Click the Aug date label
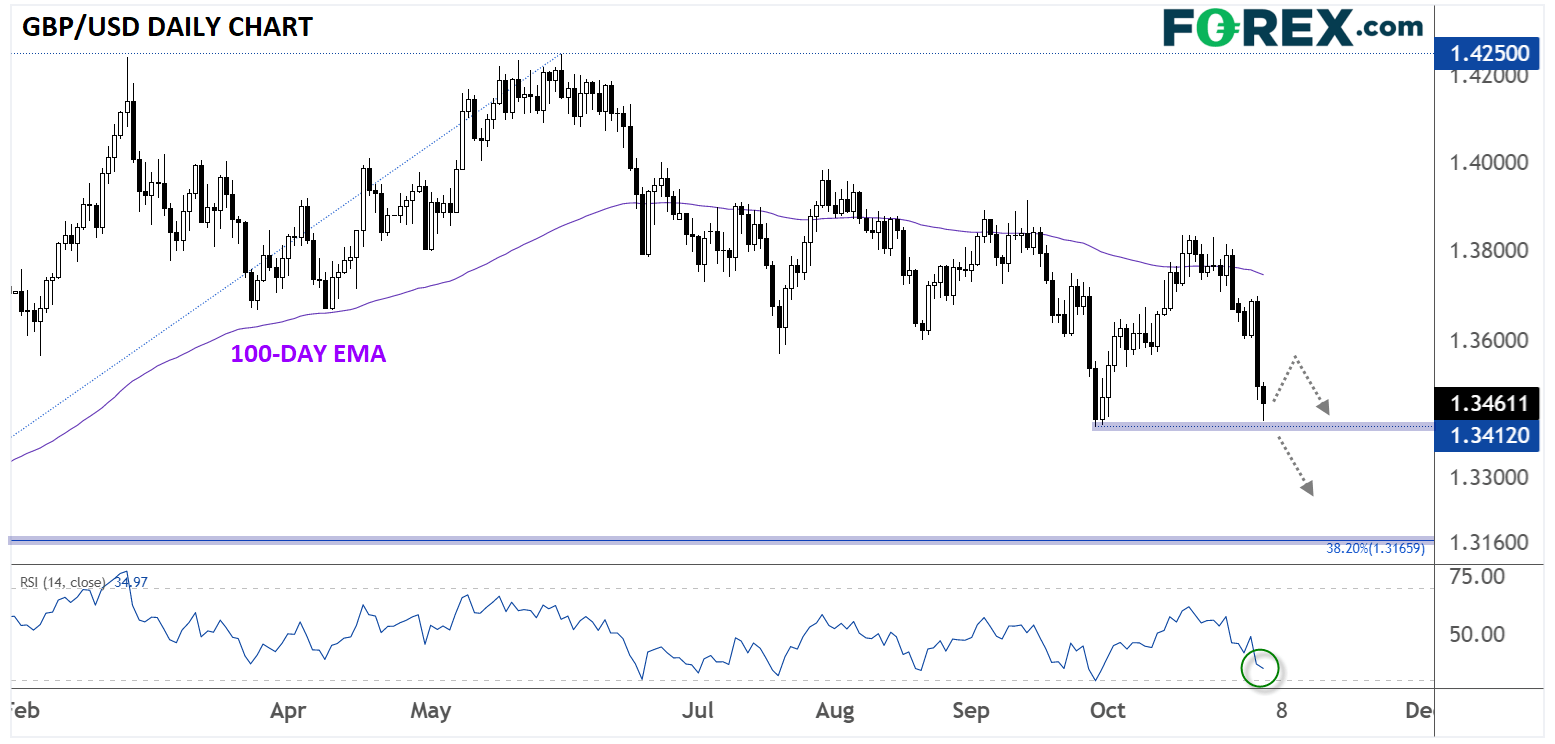Screen dimensions: 1555x744 [x=834, y=712]
